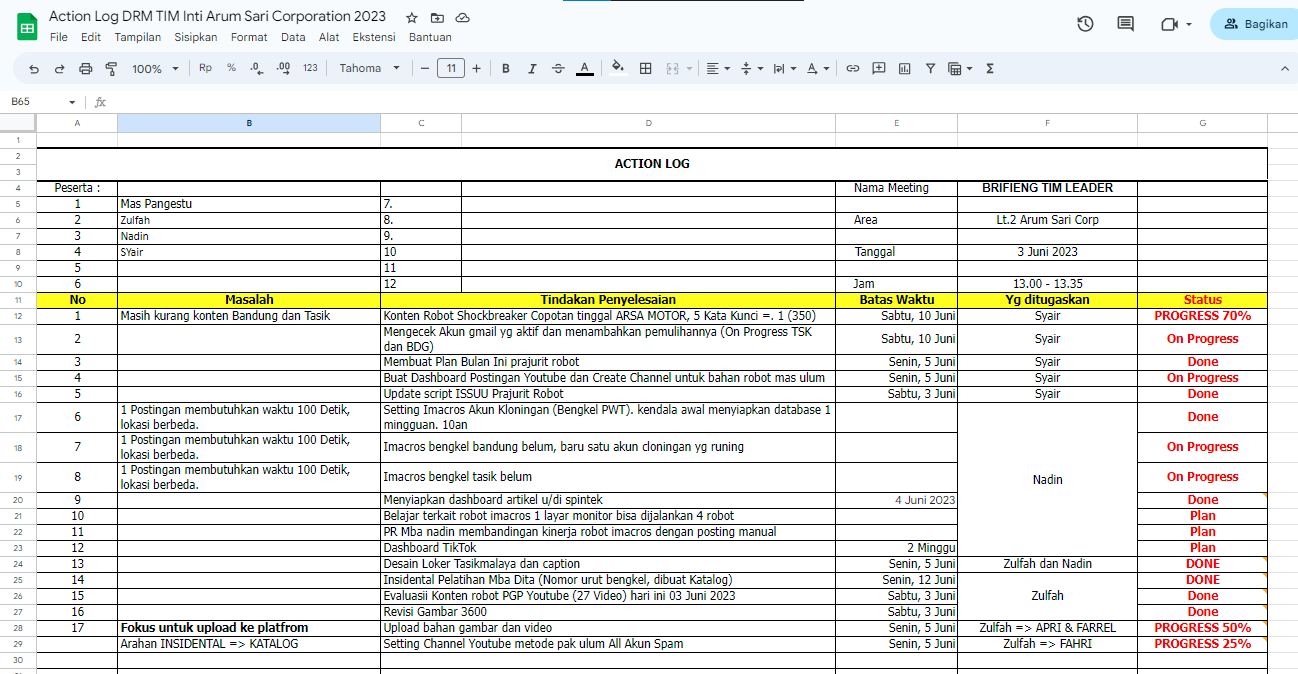Open the Tahoma font family dropdown

click(x=369, y=68)
